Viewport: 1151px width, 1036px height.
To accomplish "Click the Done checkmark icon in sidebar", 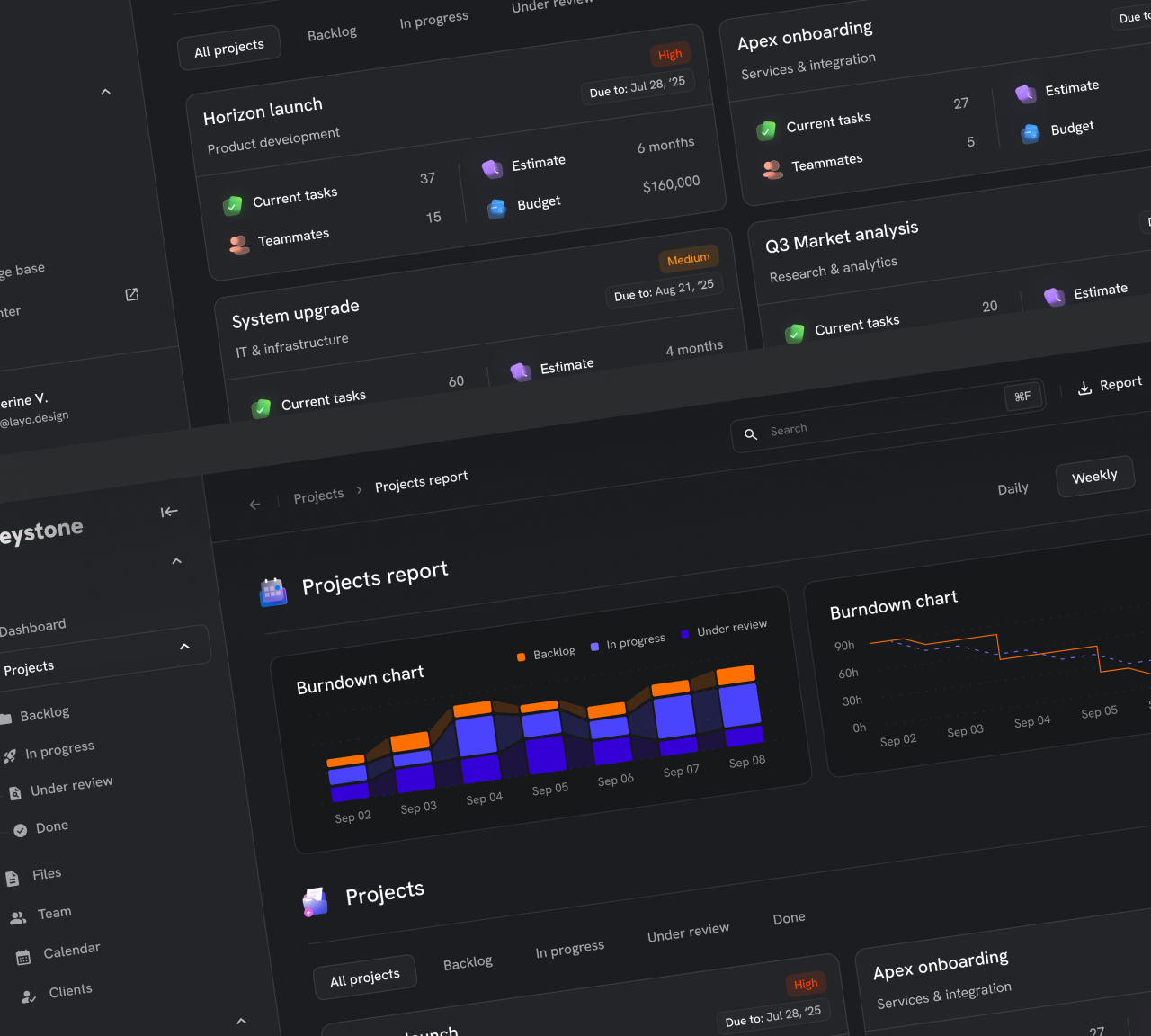I will tap(21, 830).
